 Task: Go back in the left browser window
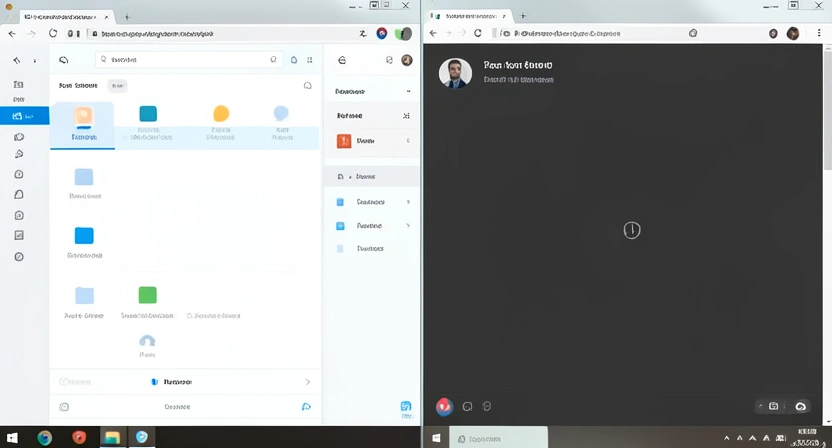12,33
